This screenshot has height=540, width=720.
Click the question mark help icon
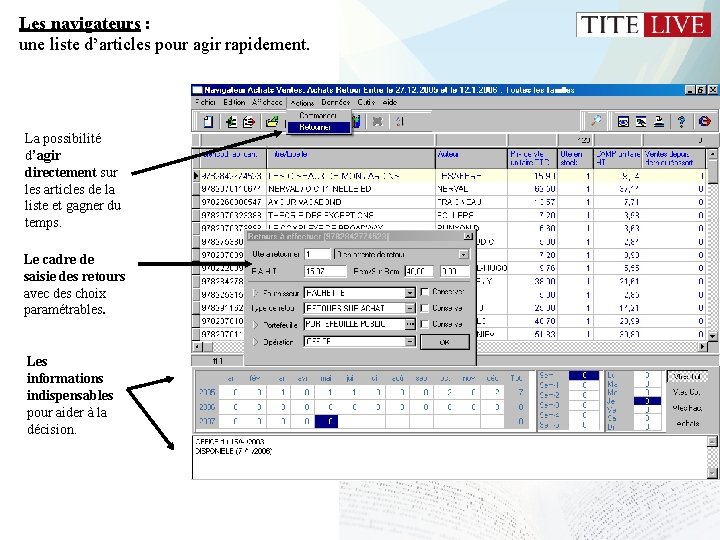coord(681,121)
